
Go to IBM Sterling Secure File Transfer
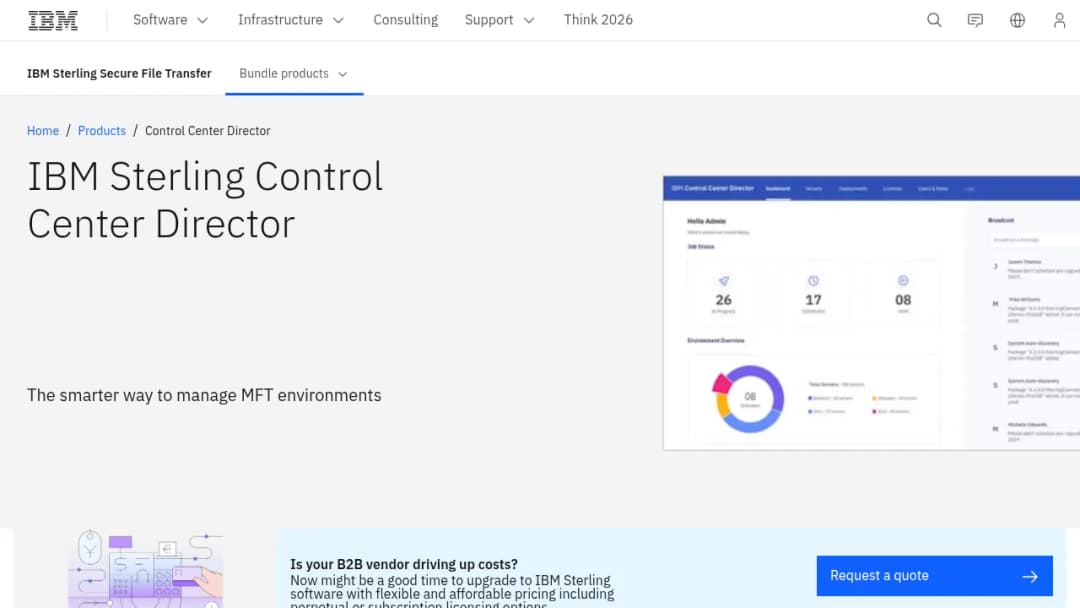point(119,74)
